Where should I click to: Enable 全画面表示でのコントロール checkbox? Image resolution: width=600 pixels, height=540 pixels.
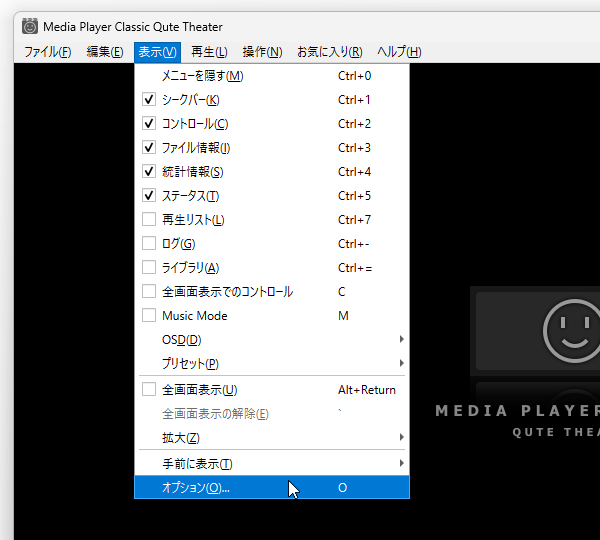pos(148,292)
